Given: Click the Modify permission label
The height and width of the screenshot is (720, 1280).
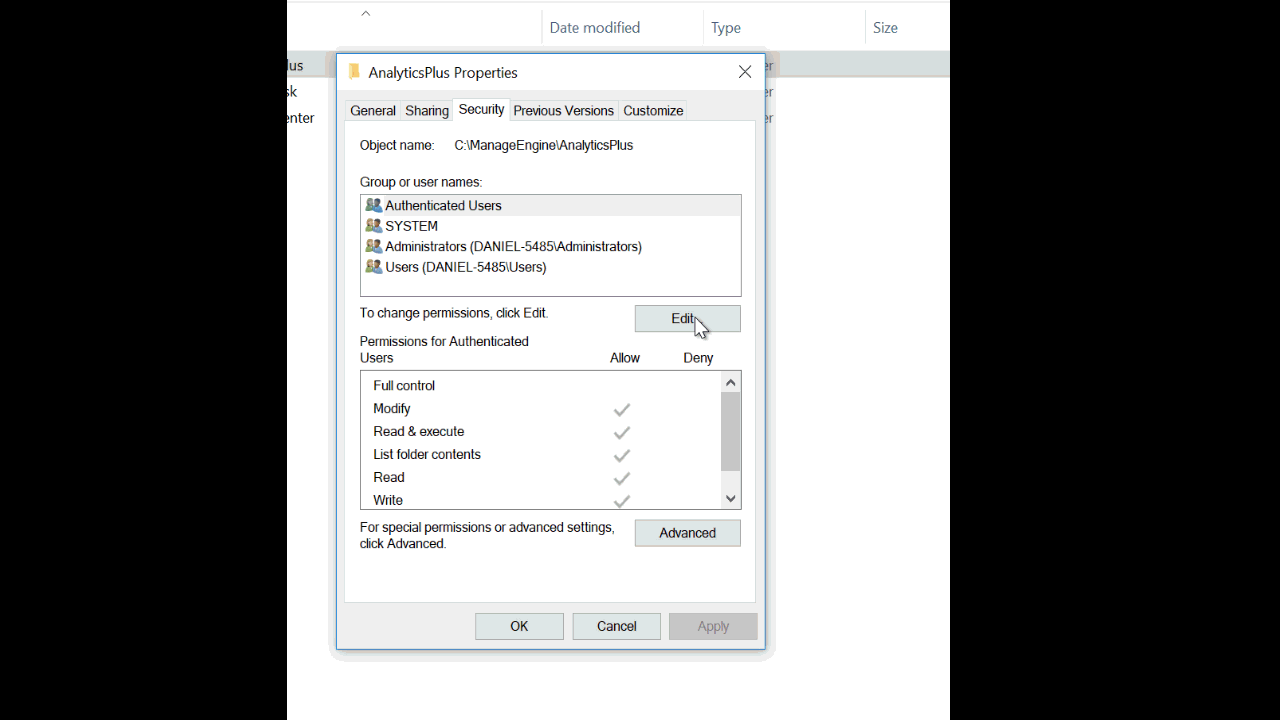Looking at the screenshot, I should [392, 409].
